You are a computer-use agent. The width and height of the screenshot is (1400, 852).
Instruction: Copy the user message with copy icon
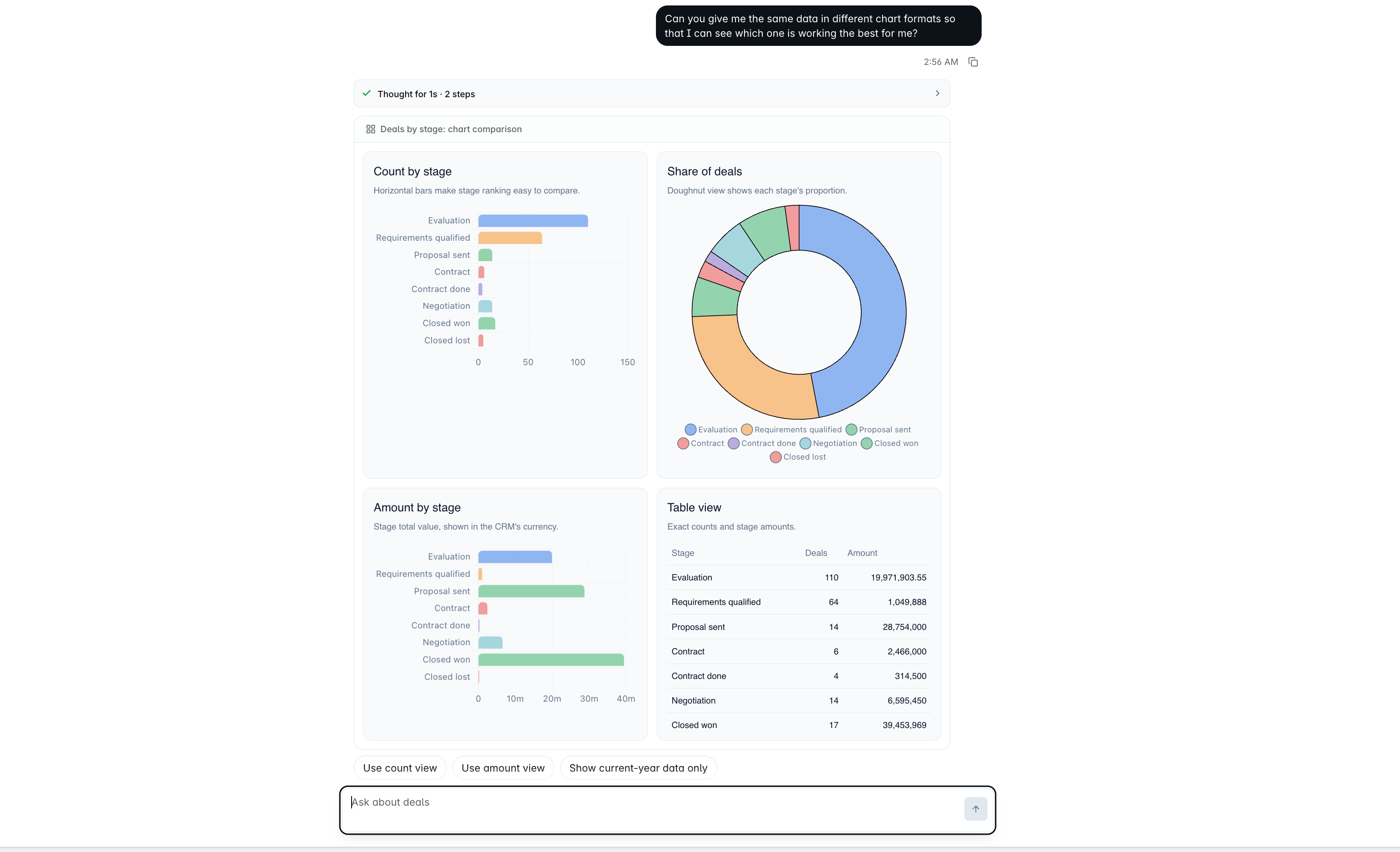point(973,62)
